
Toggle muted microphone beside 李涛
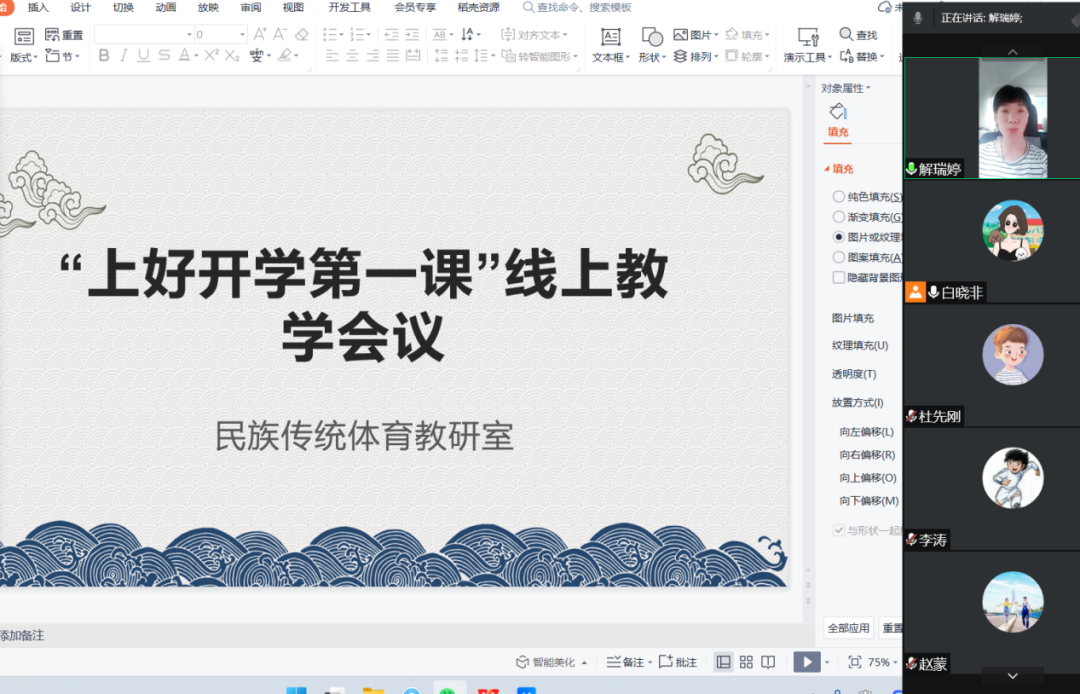pyautogui.click(x=911, y=539)
